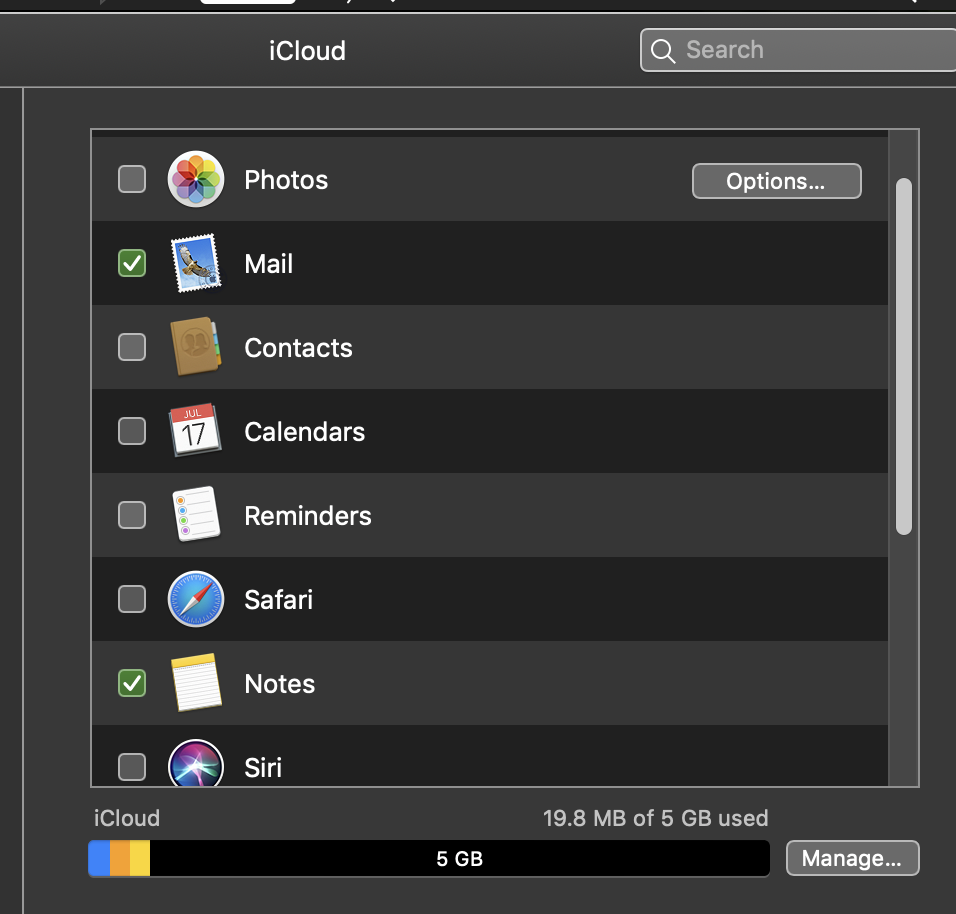956x914 pixels.
Task: Select the Safari label text
Action: [x=278, y=600]
